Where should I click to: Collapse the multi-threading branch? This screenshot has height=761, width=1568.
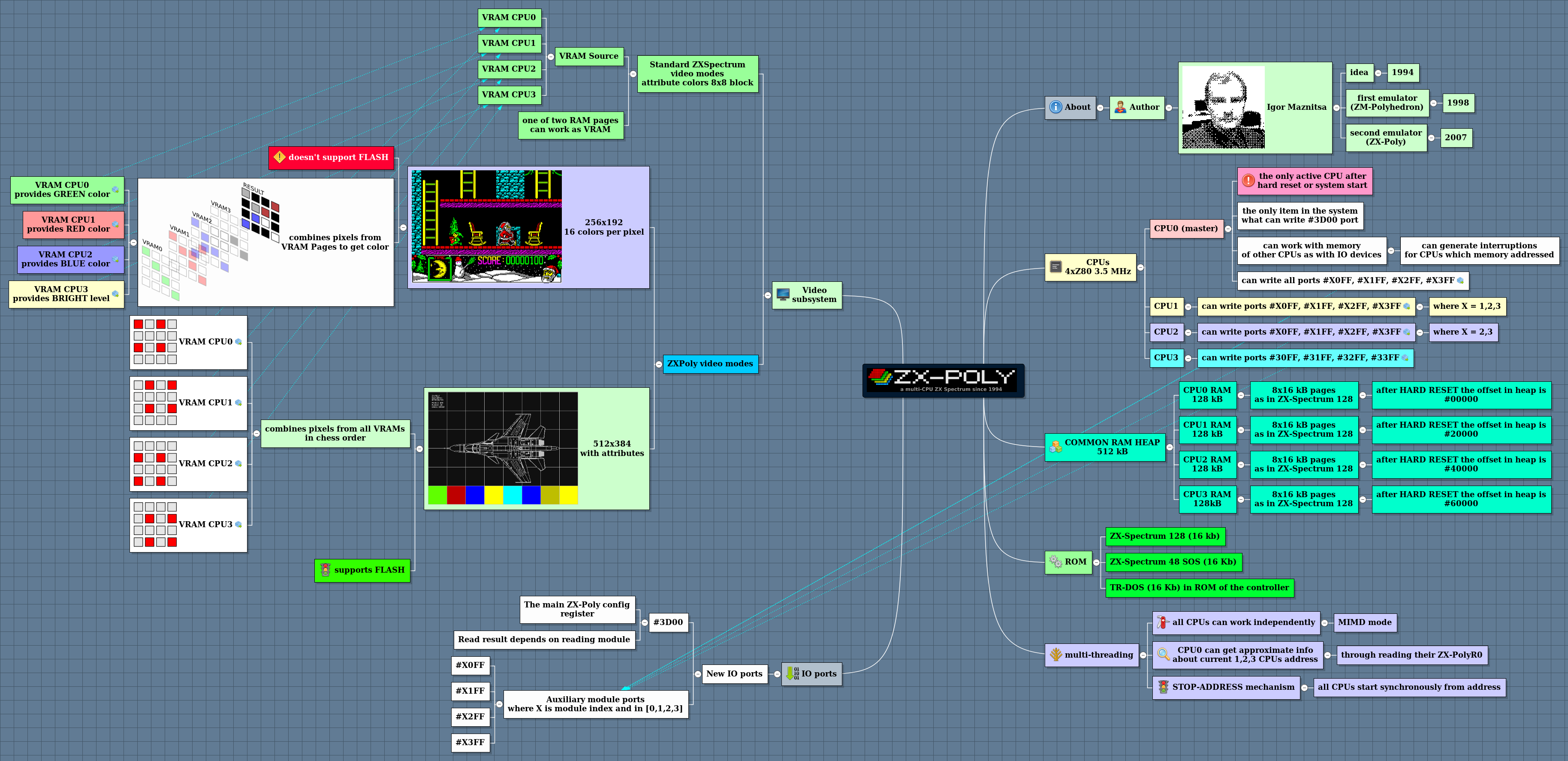(1143, 655)
